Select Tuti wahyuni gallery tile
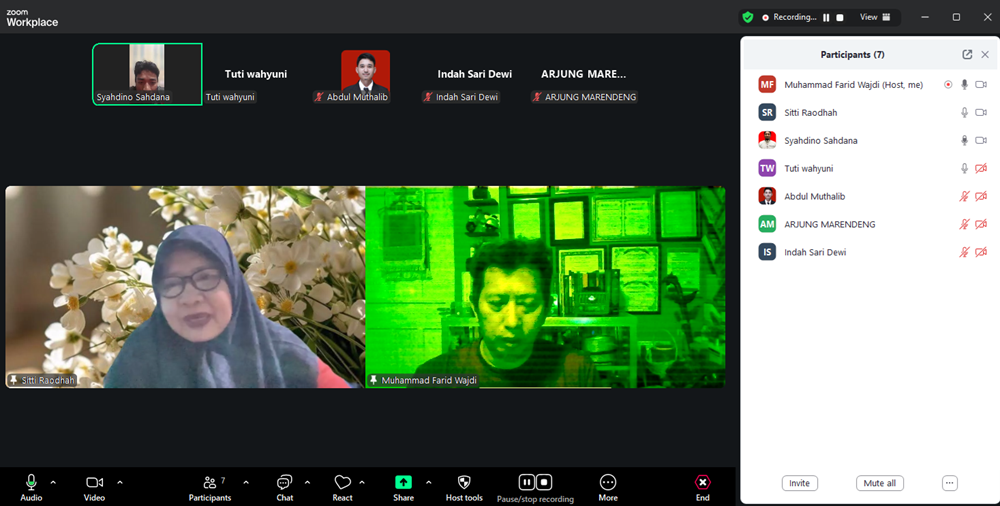This screenshot has height=506, width=1000. click(256, 74)
